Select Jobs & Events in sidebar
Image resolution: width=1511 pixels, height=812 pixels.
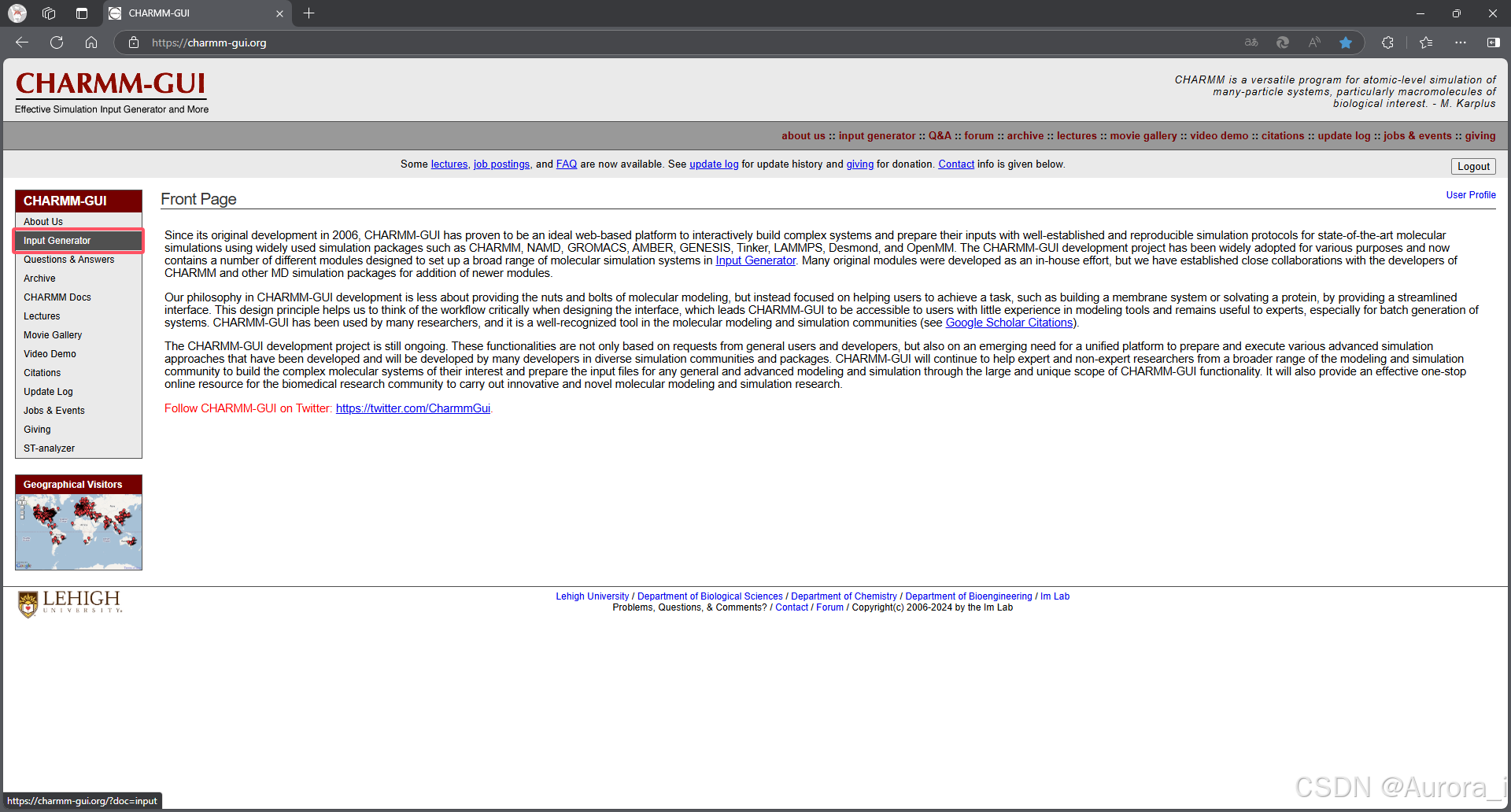(x=79, y=411)
